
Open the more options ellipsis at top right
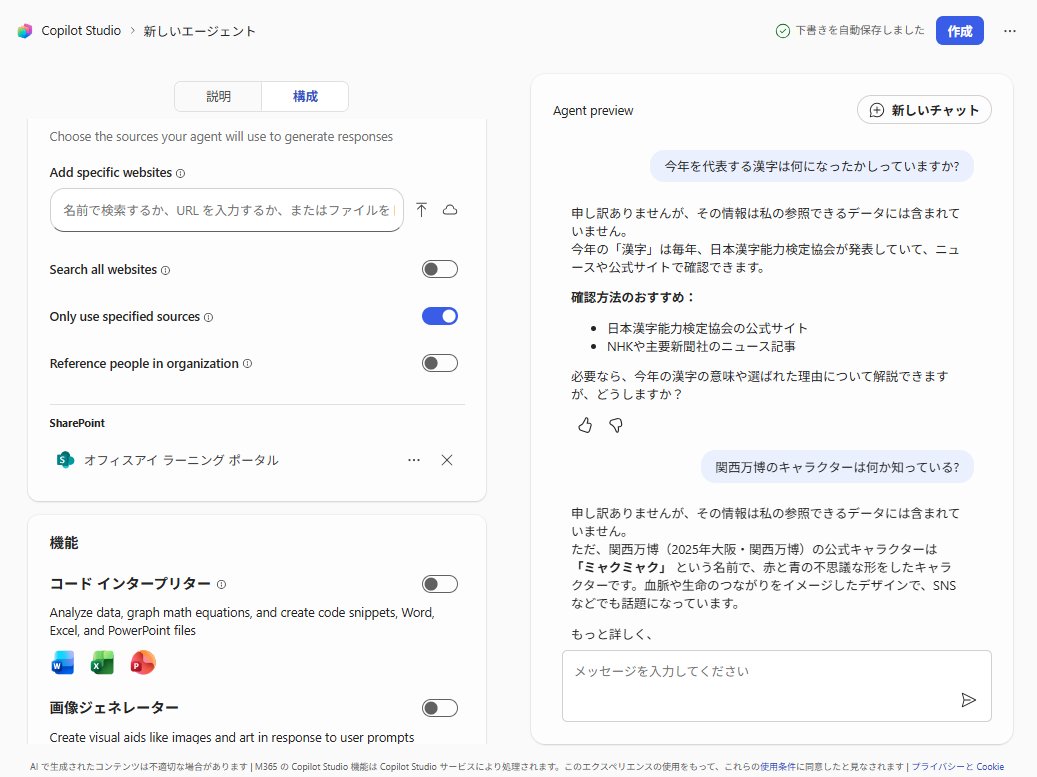click(x=1009, y=31)
